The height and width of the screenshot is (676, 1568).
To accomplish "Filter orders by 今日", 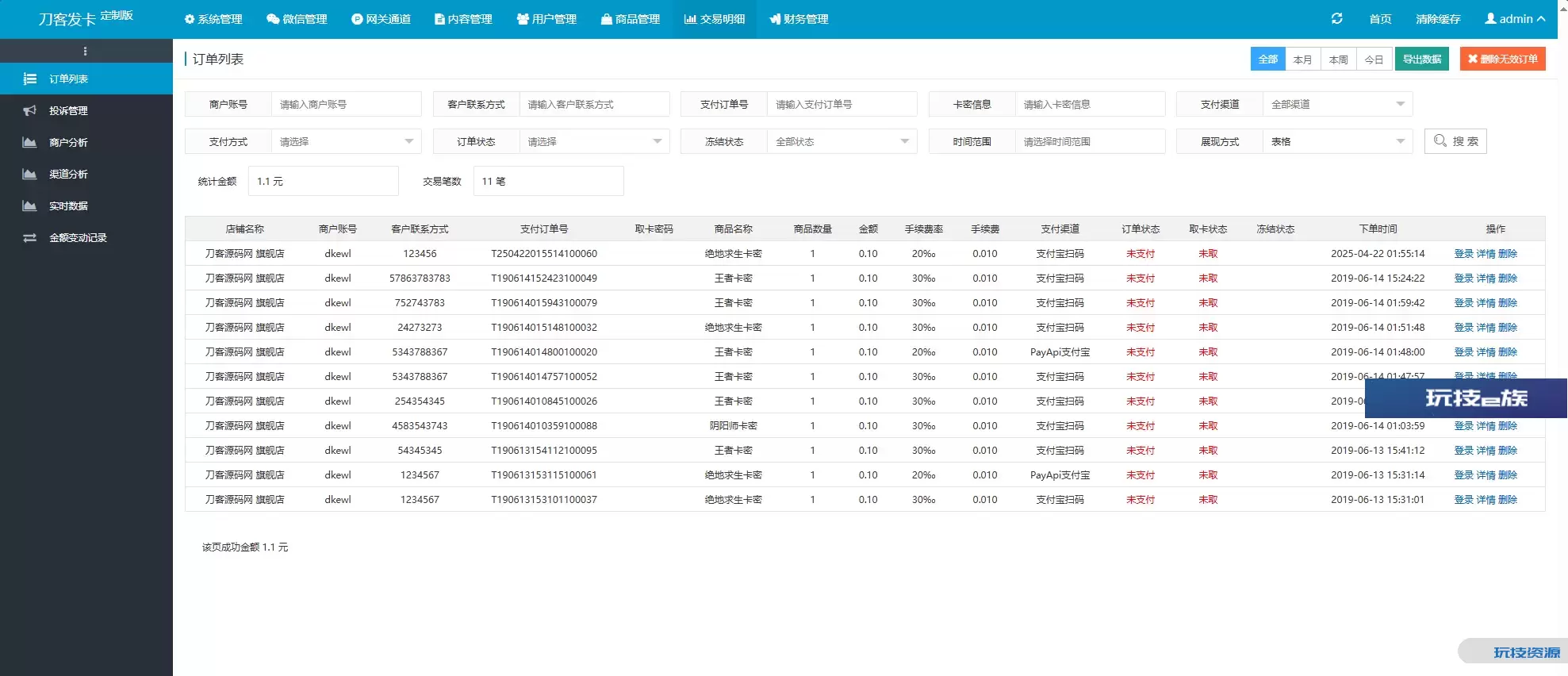I will (x=1374, y=60).
